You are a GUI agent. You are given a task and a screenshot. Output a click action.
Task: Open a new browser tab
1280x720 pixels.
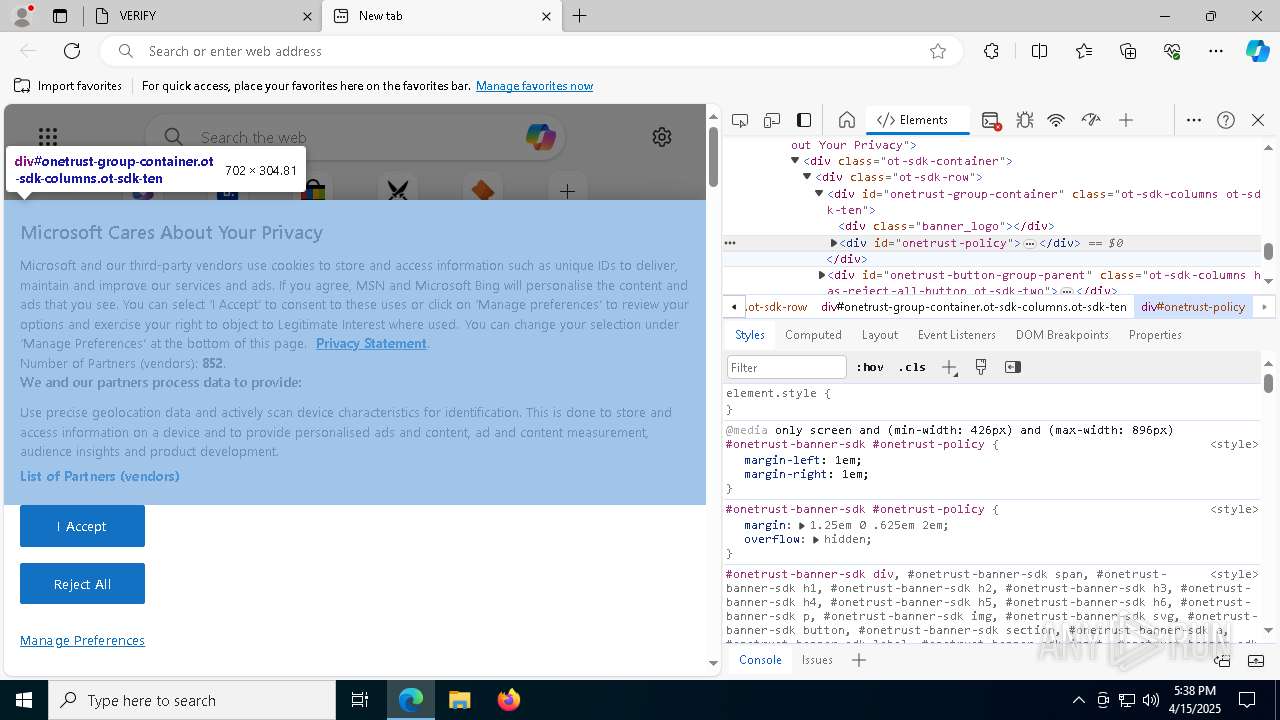click(580, 16)
